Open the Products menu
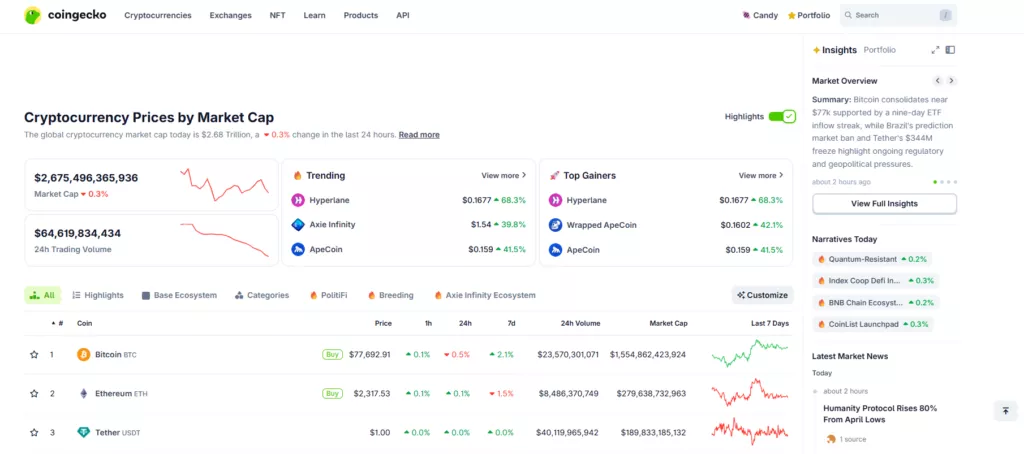 pos(360,15)
